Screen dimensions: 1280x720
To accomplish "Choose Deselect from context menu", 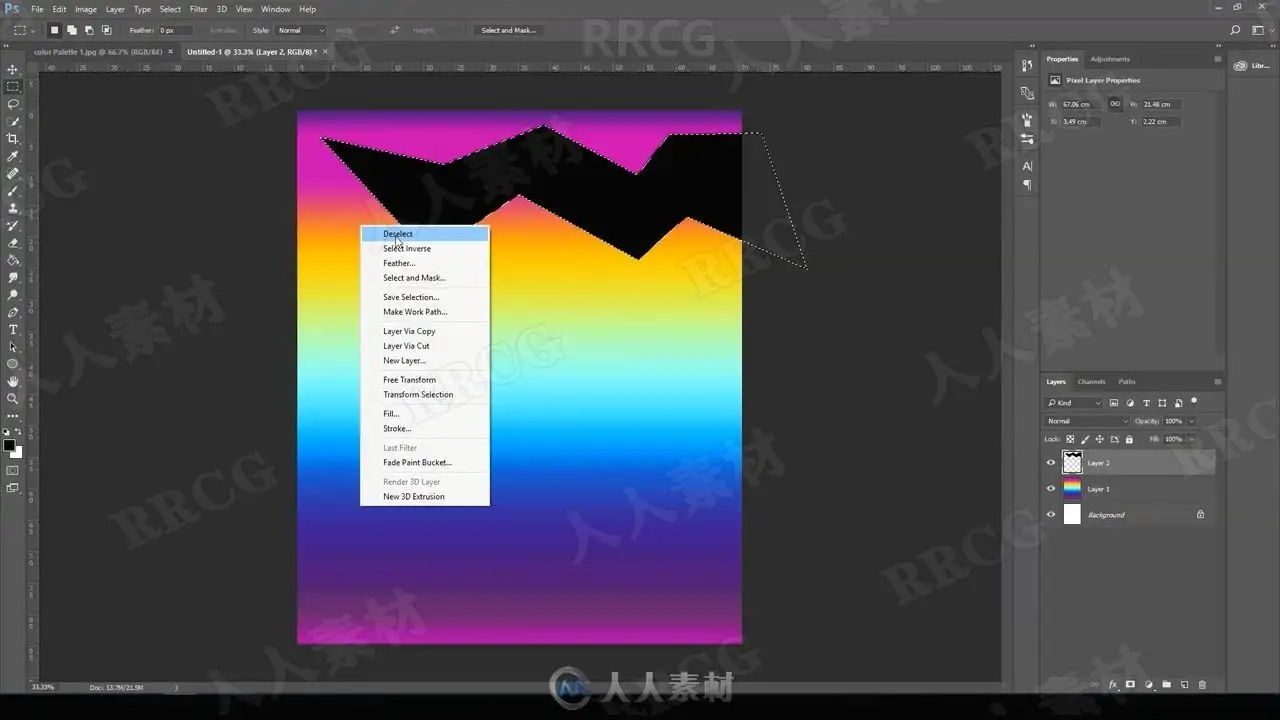I will [x=425, y=234].
